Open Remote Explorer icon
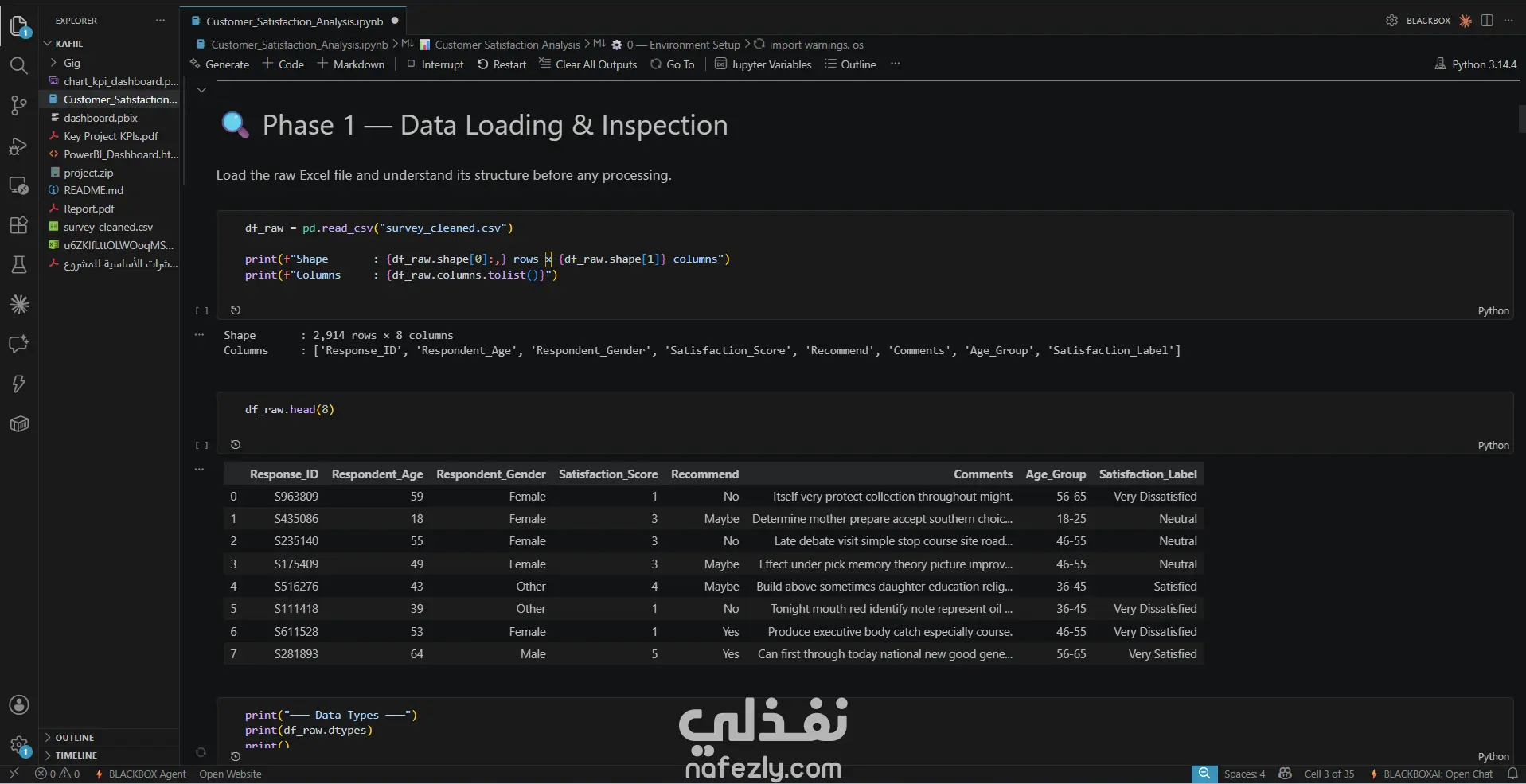This screenshot has width=1526, height=784. pyautogui.click(x=19, y=185)
